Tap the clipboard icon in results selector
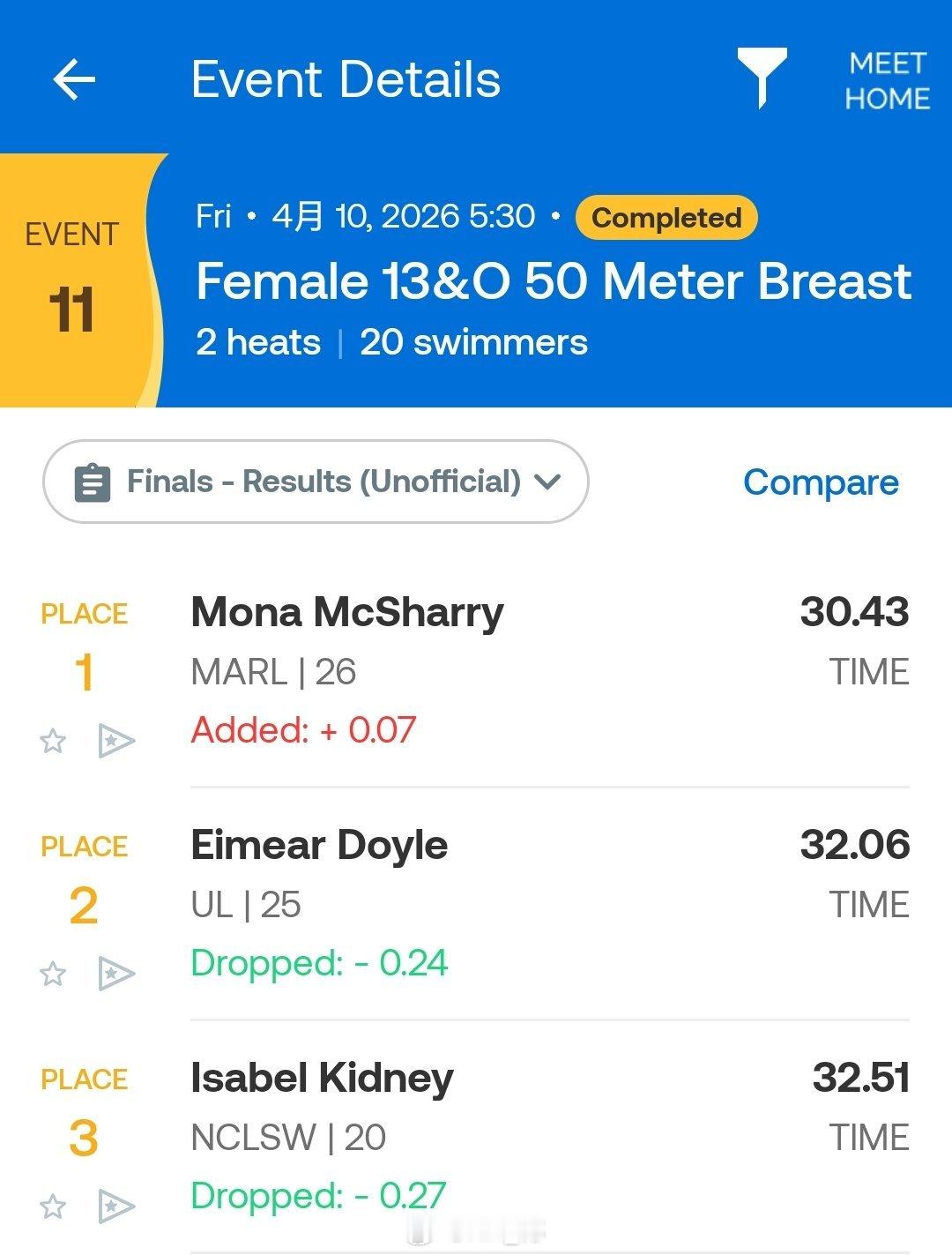Viewport: 952px width, 1255px height. 93,482
